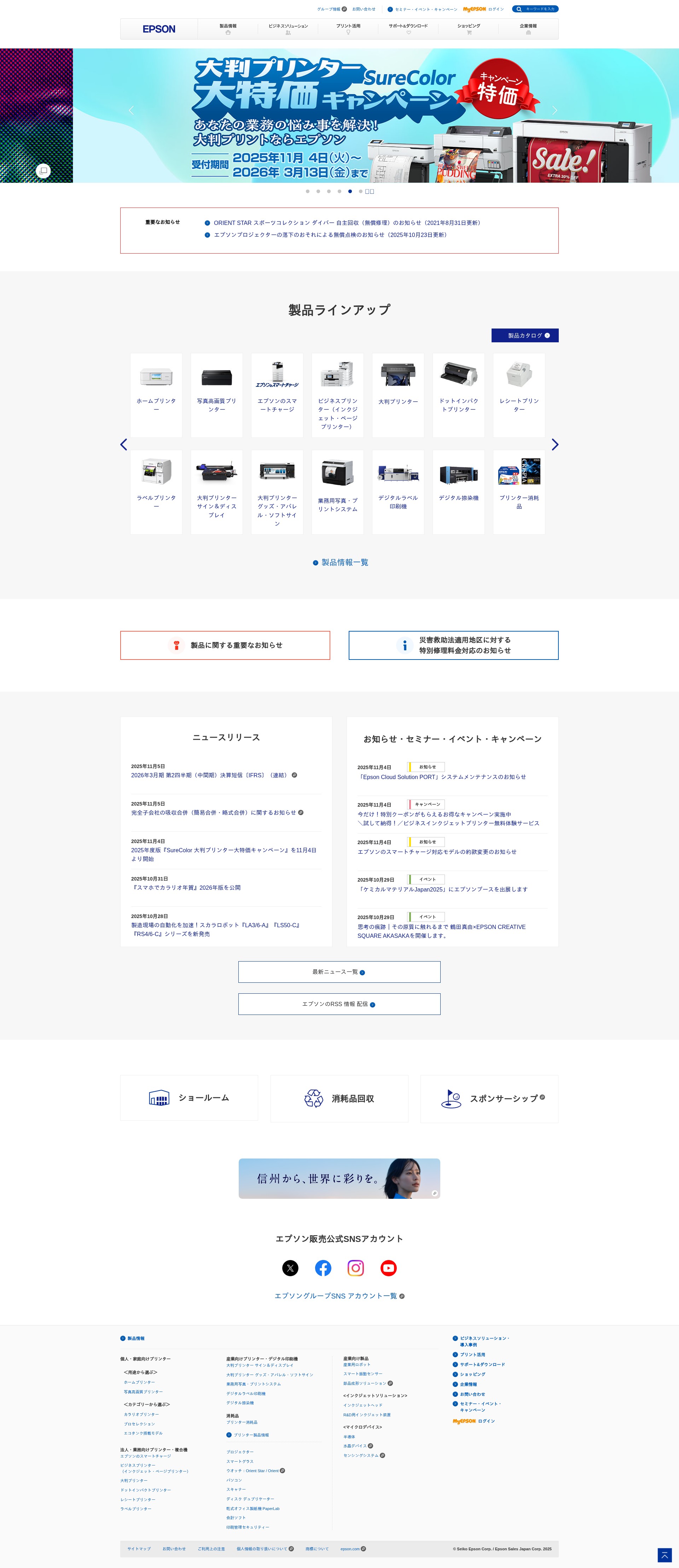679x1568 pixels.
Task: Open エプソングループSNS アカウント一覧 link
Action: click(339, 1296)
